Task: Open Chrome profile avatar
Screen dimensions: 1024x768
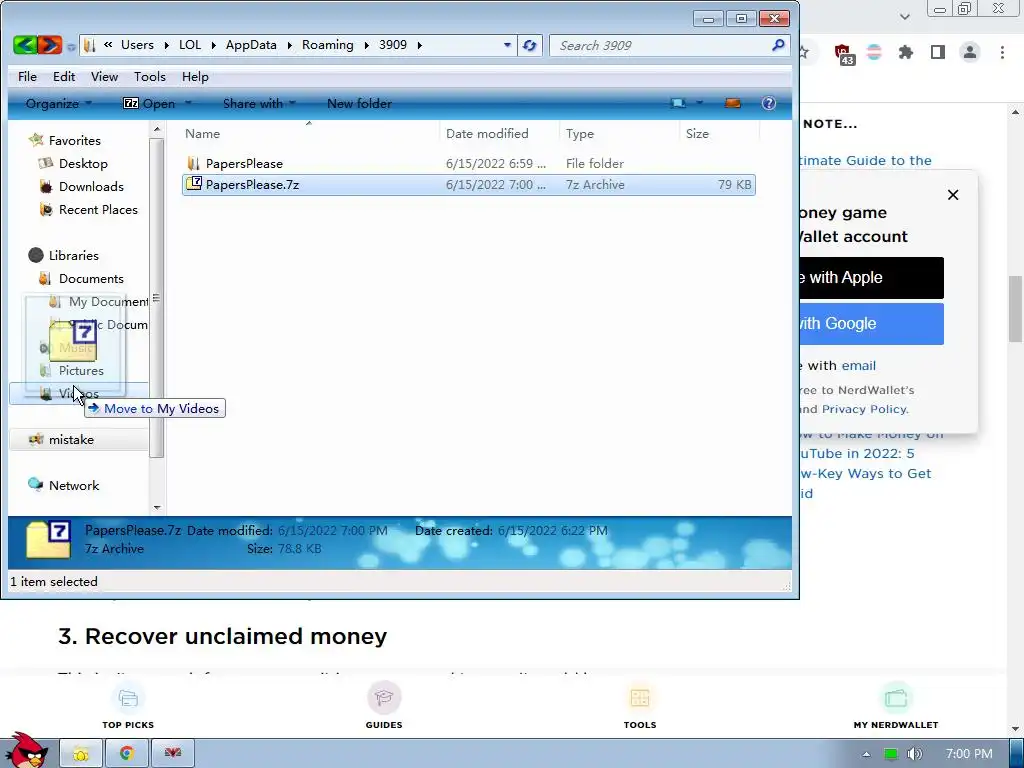Action: 970,52
